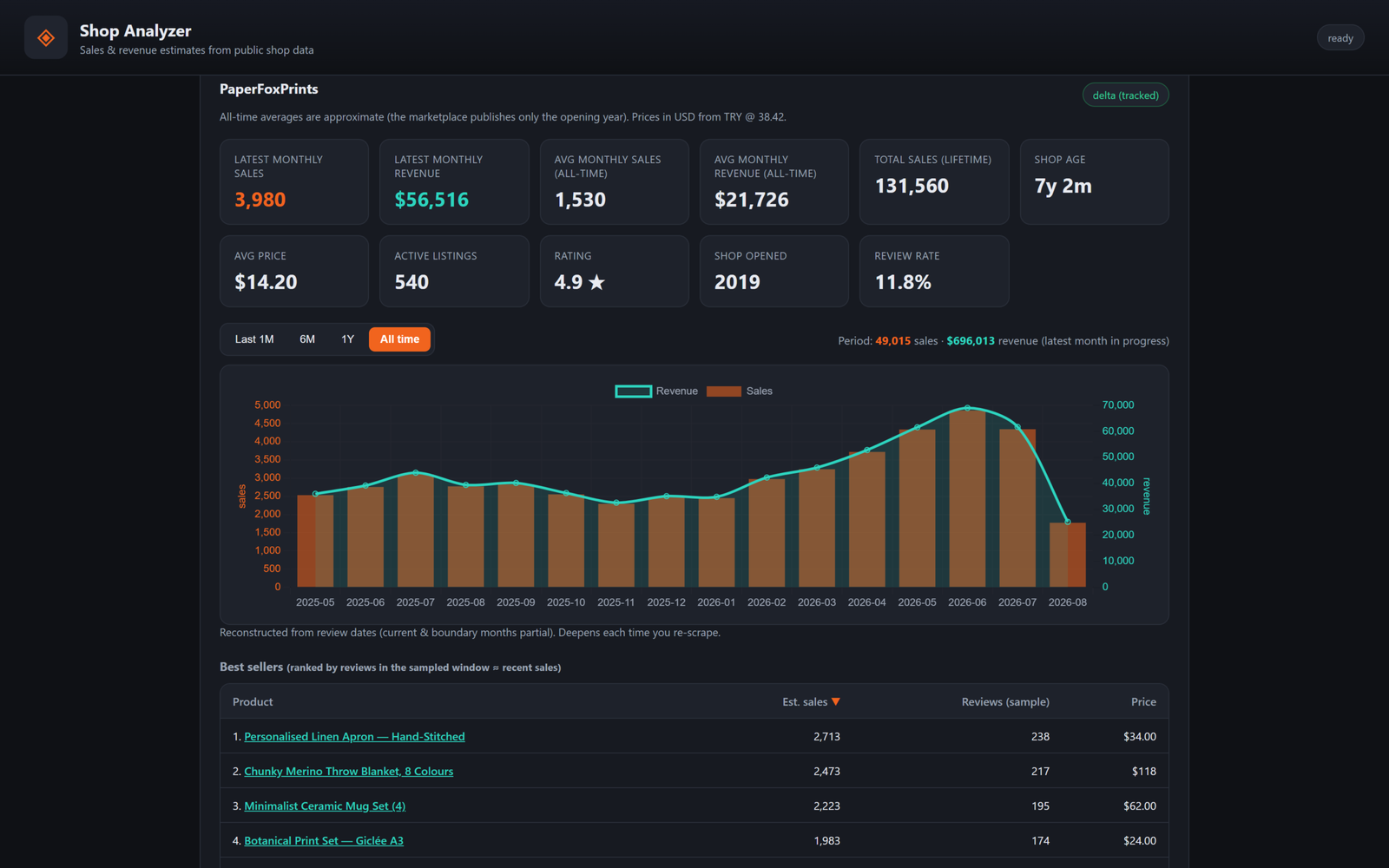The image size is (1389, 868).
Task: Click the 2026-08 sales bar
Action: [x=1068, y=555]
